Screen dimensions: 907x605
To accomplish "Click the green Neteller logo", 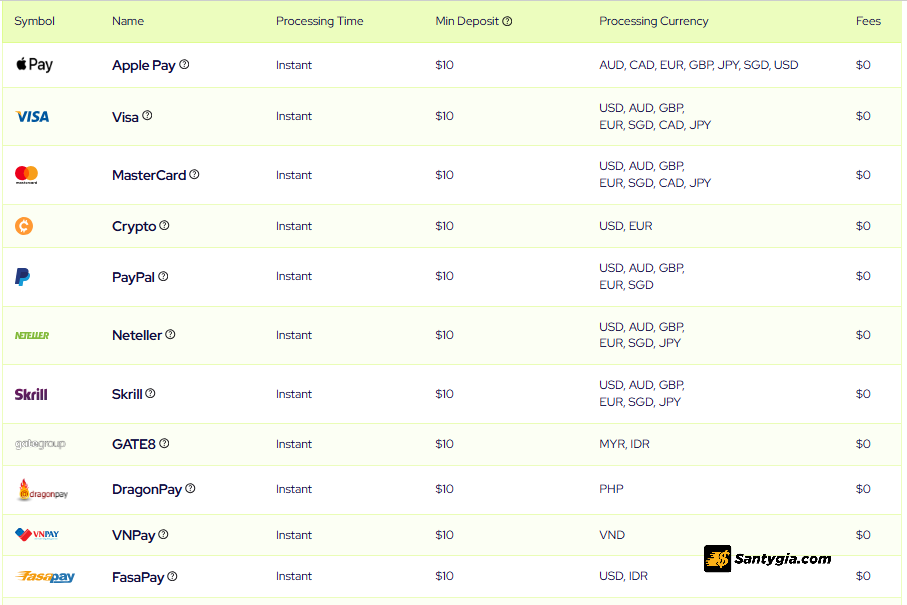I will (x=32, y=335).
